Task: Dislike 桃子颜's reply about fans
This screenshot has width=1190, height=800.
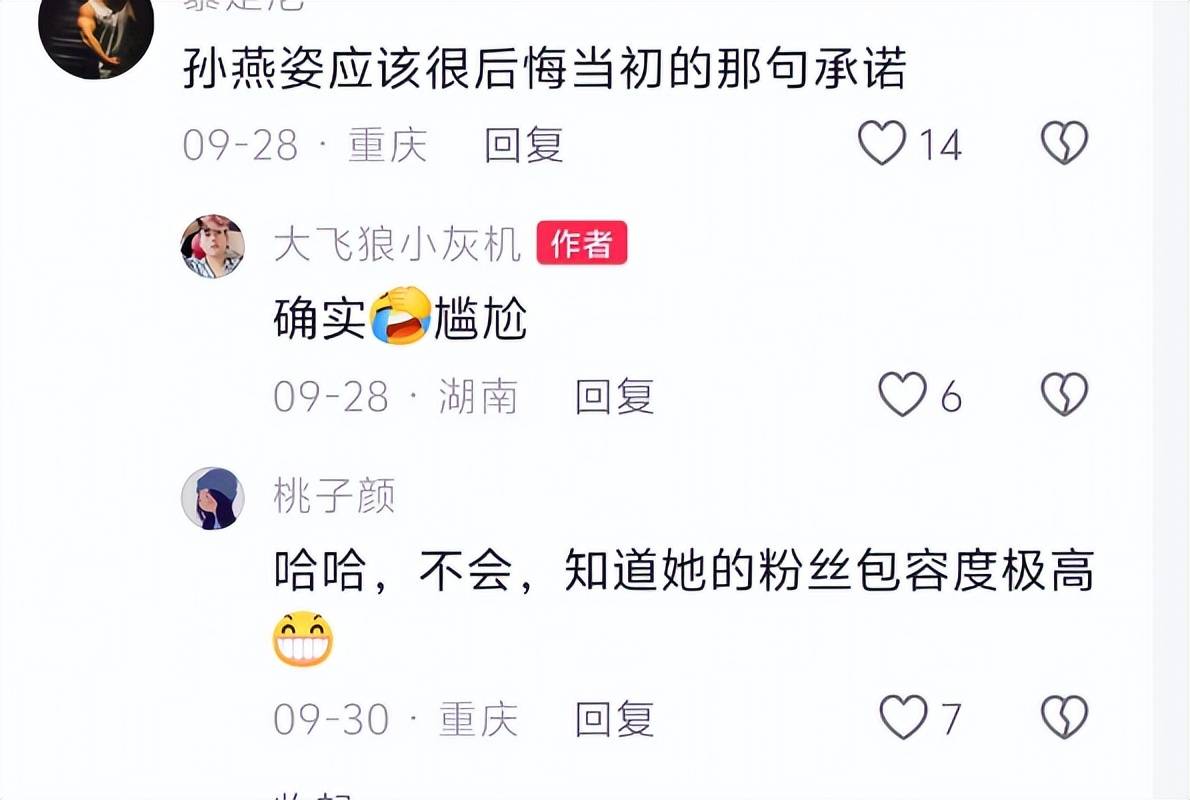Action: point(1064,717)
